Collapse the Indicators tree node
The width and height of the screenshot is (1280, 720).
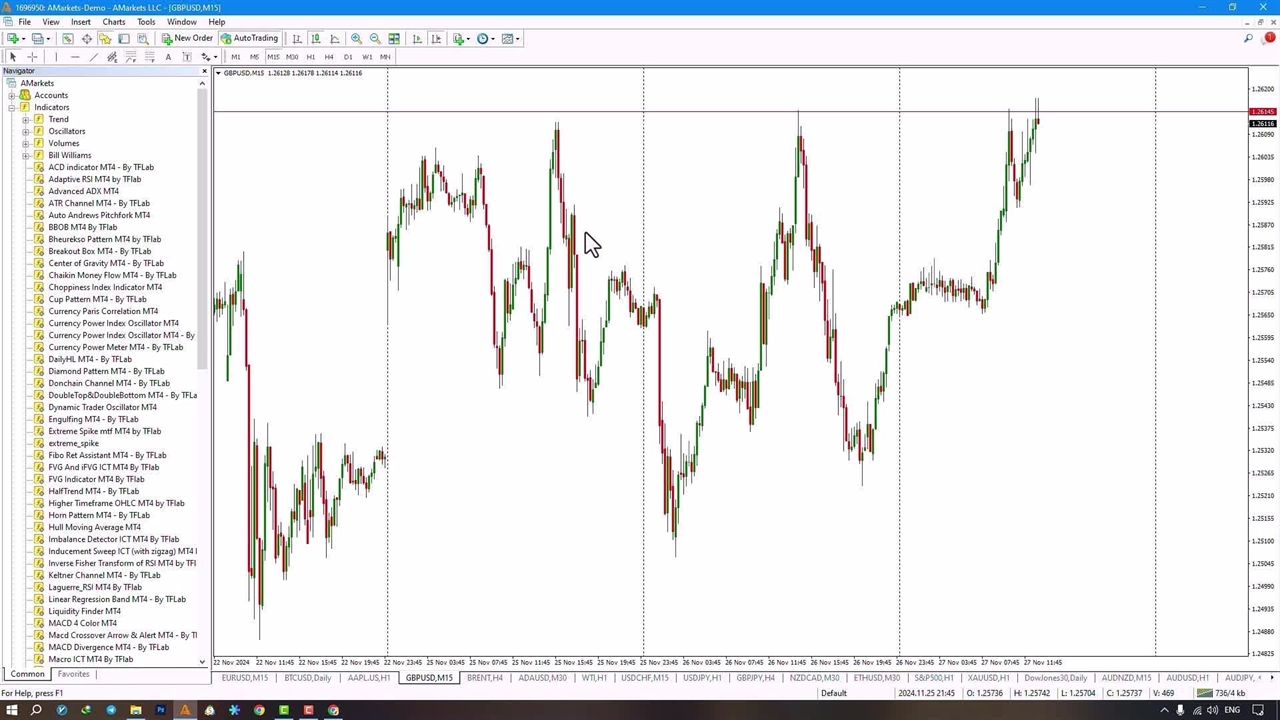(12, 107)
